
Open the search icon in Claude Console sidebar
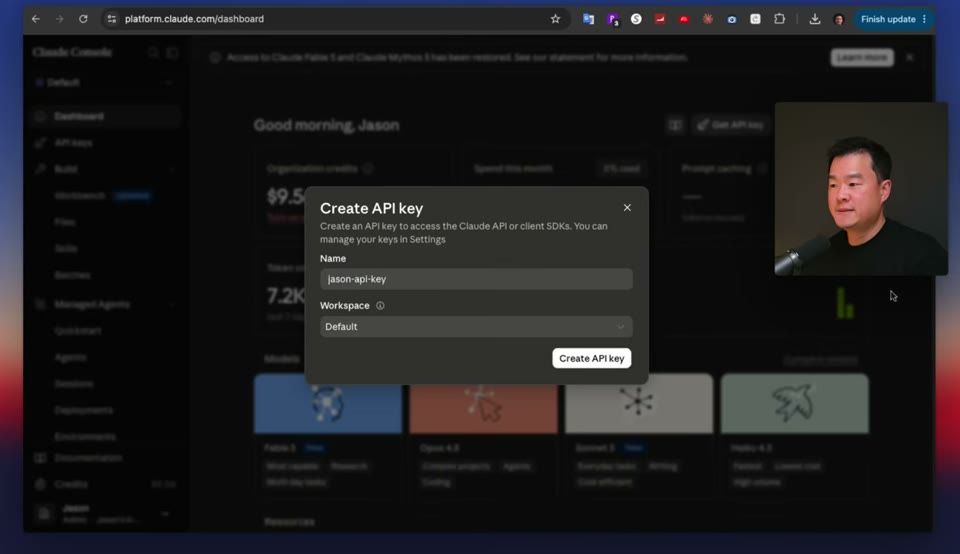tap(153, 53)
